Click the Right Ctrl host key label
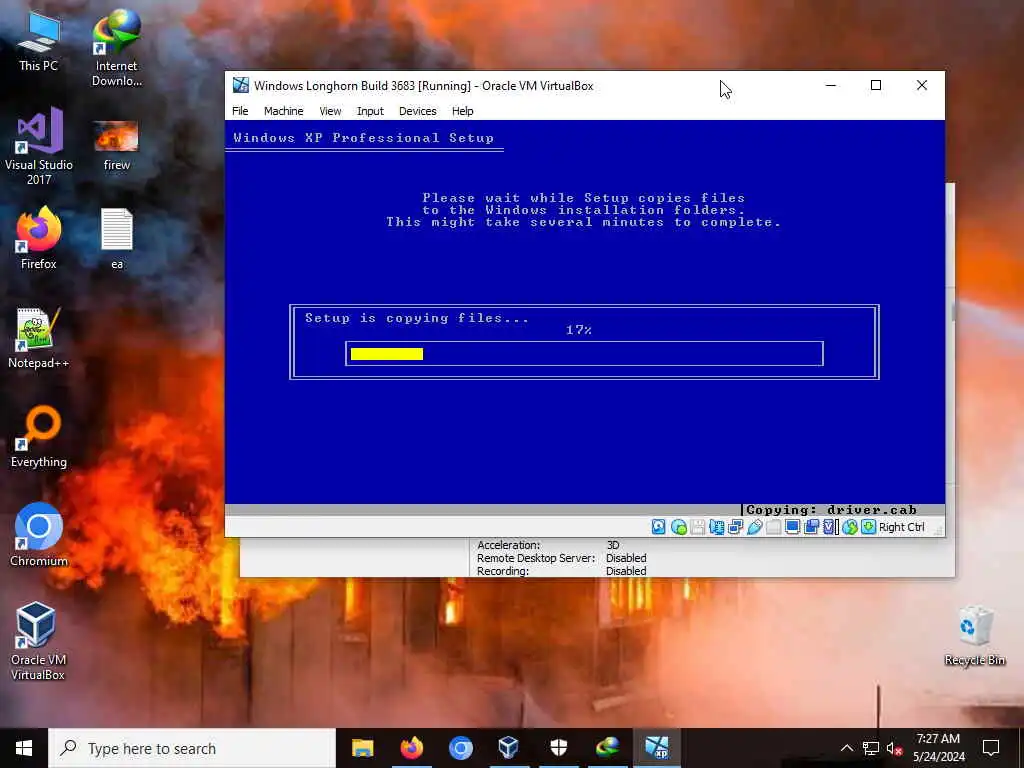The width and height of the screenshot is (1024, 768). click(x=901, y=527)
